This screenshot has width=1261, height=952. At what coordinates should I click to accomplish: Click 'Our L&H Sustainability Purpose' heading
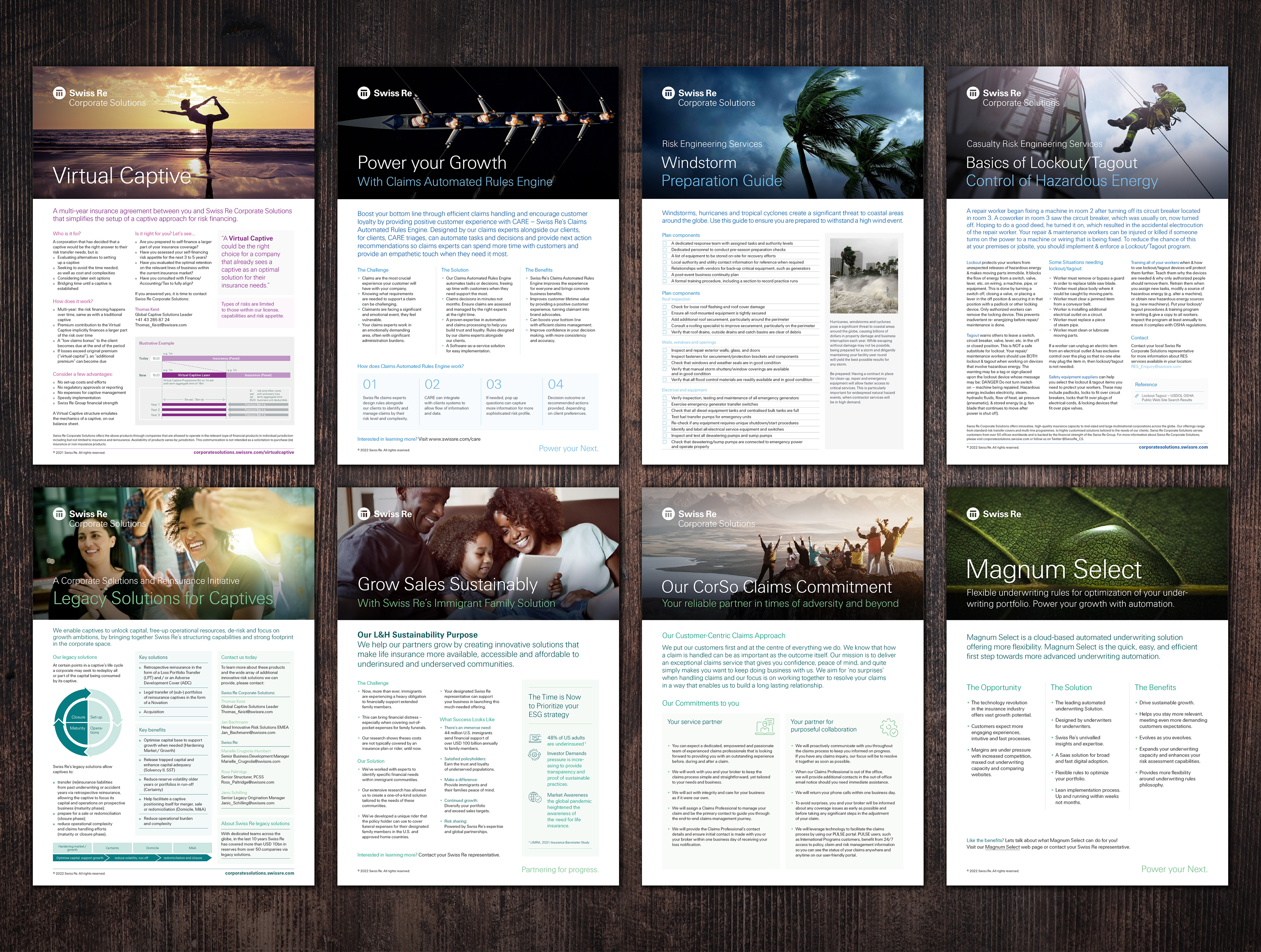(x=417, y=635)
